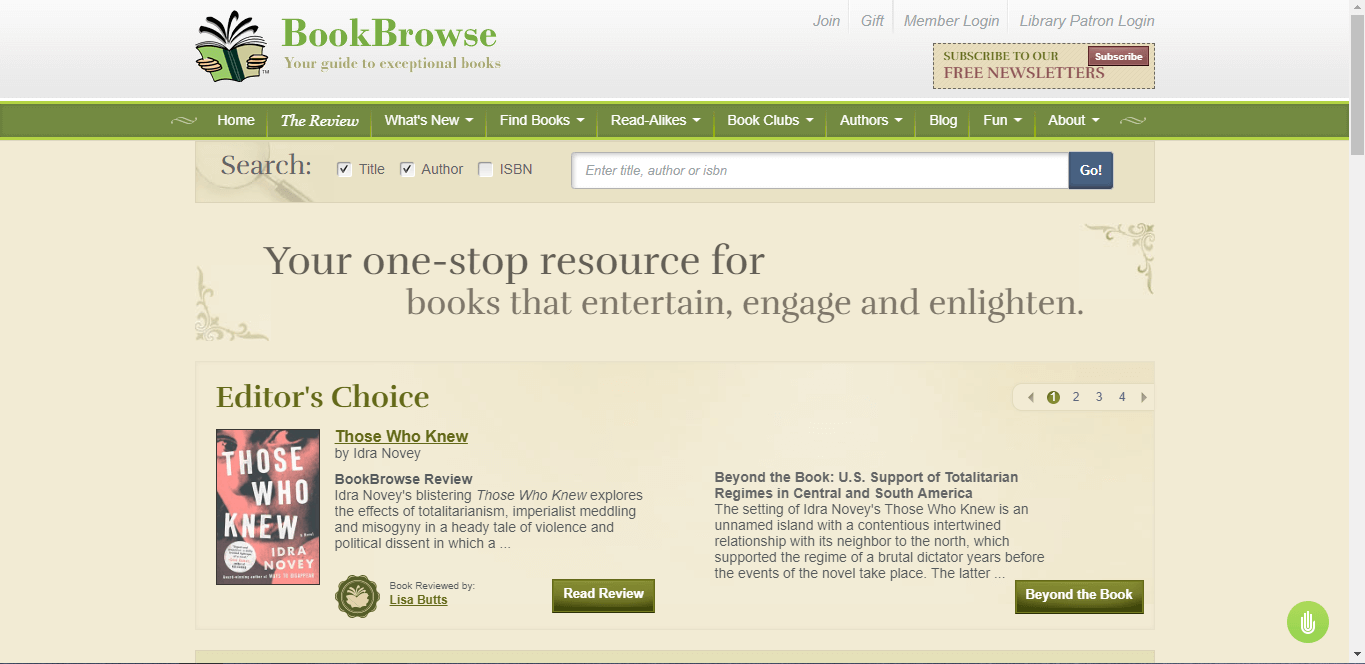Click the BookBrowse site name heading
The image size is (1365, 664).
389,33
